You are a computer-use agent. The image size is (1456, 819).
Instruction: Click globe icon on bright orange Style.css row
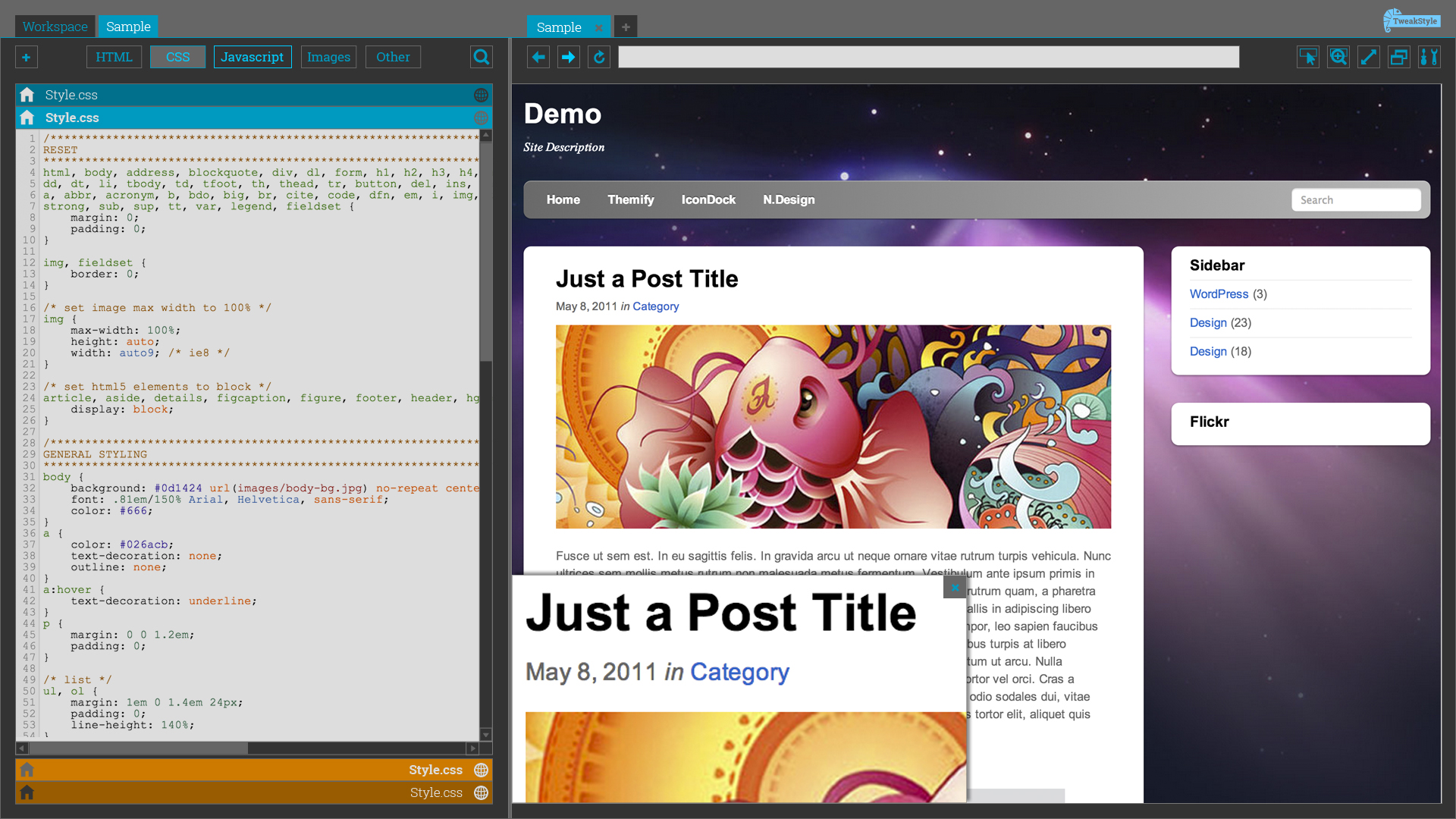(x=481, y=770)
